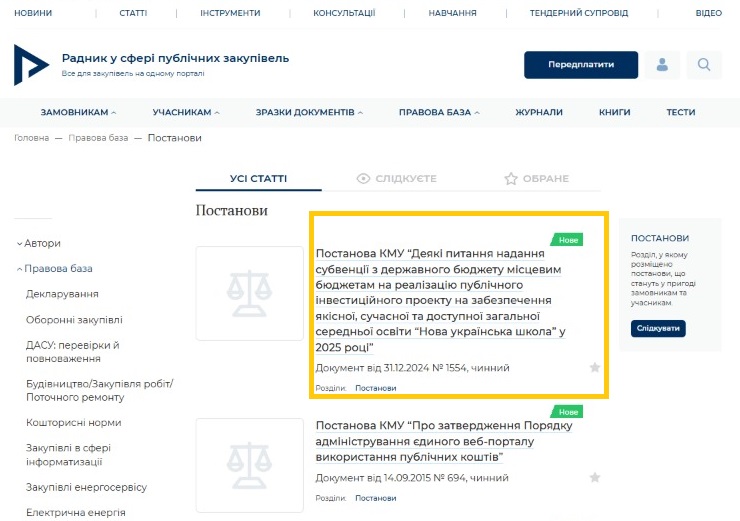Collapse the Правова база sidebar section

coord(57,268)
